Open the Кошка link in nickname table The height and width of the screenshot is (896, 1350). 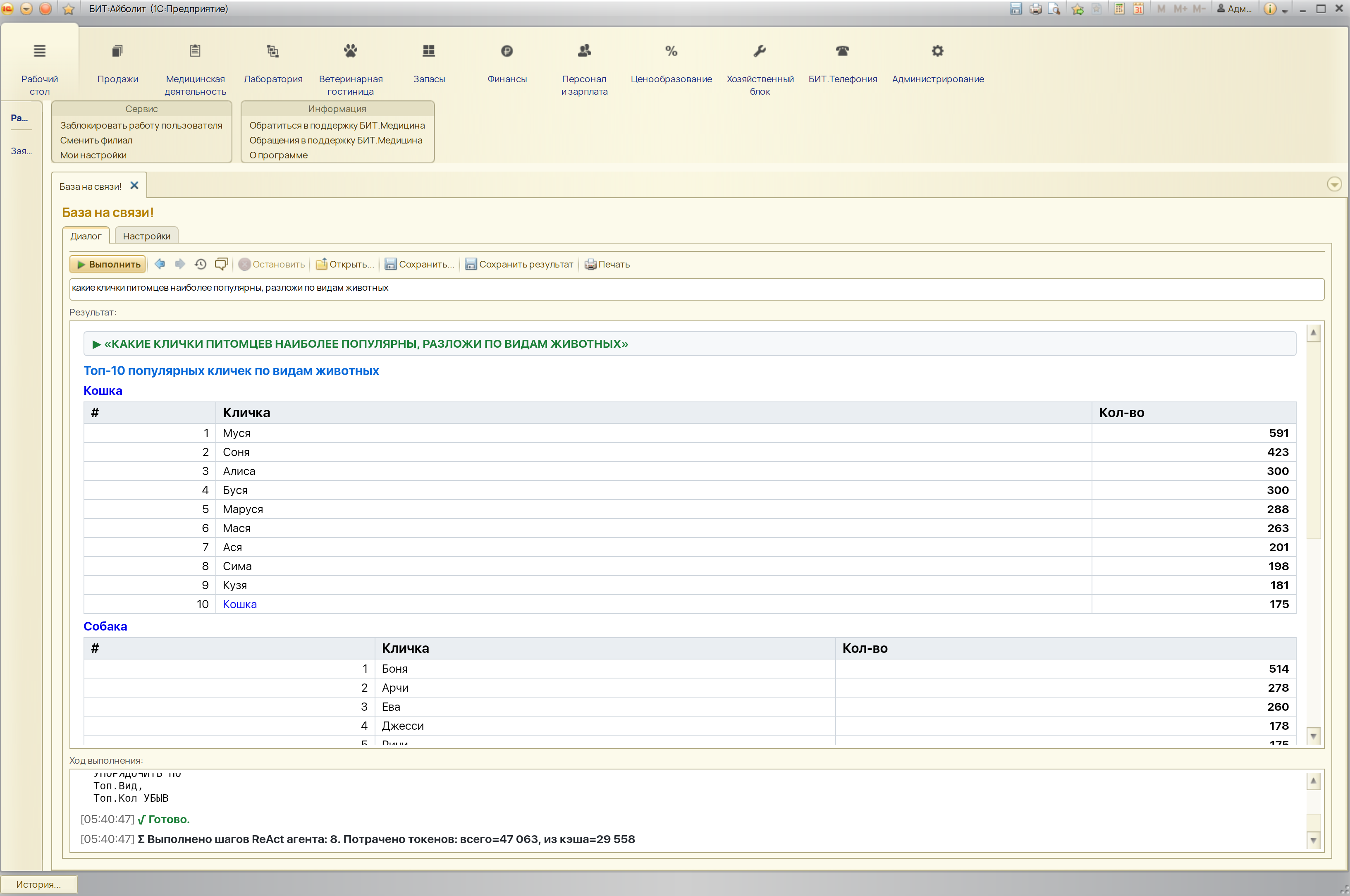[x=240, y=604]
